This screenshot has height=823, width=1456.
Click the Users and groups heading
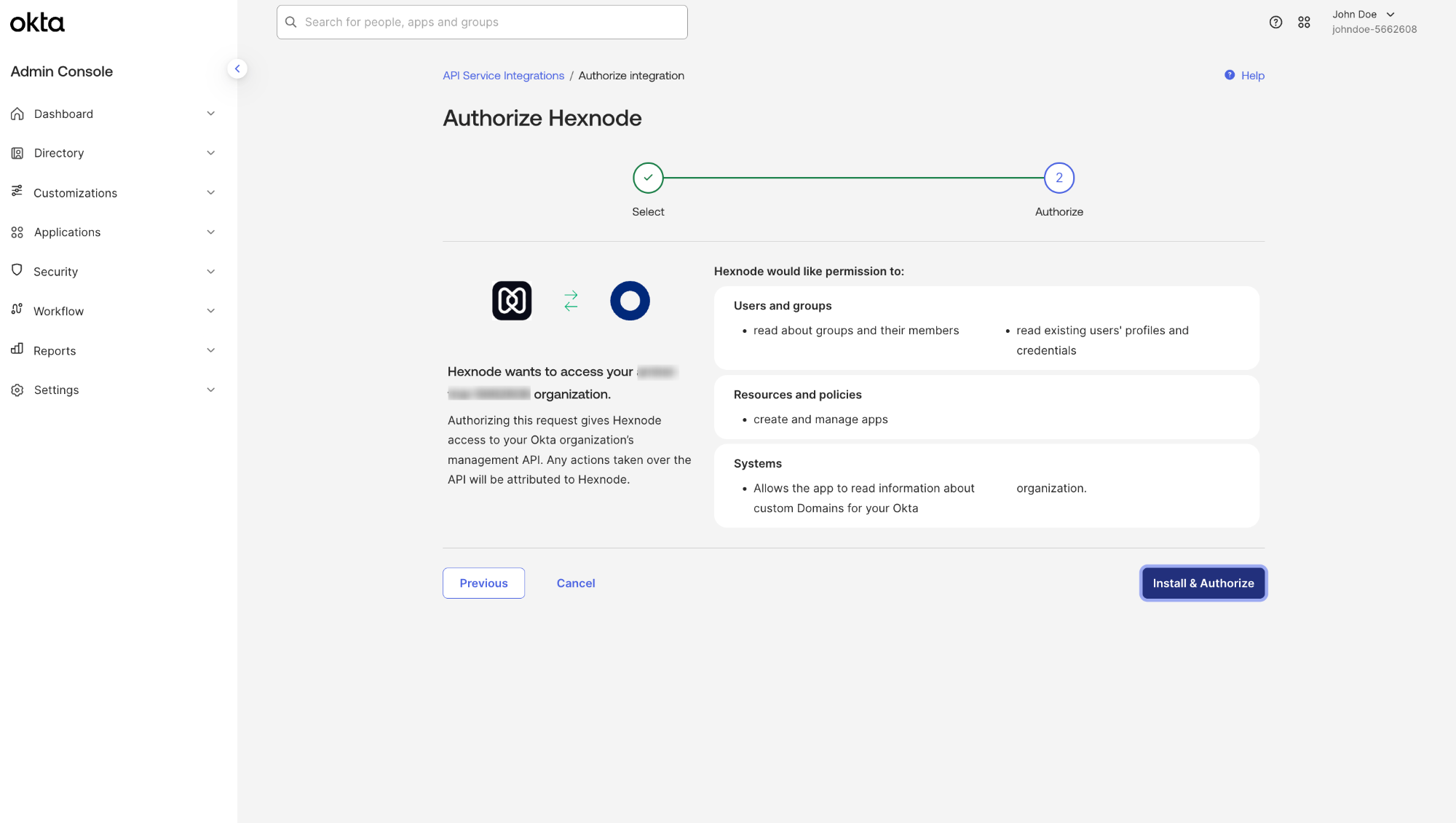click(x=783, y=306)
